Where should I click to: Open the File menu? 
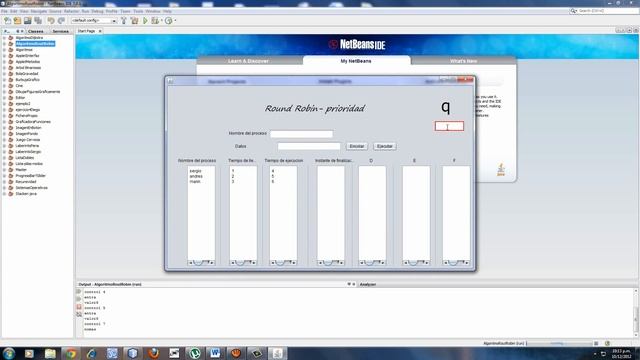pos(4,11)
